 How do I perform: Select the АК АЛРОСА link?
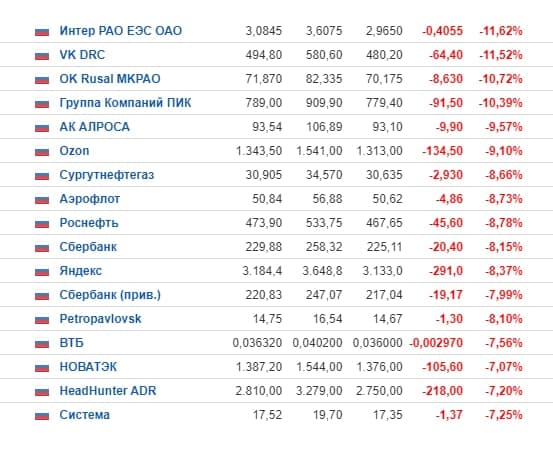point(95,127)
